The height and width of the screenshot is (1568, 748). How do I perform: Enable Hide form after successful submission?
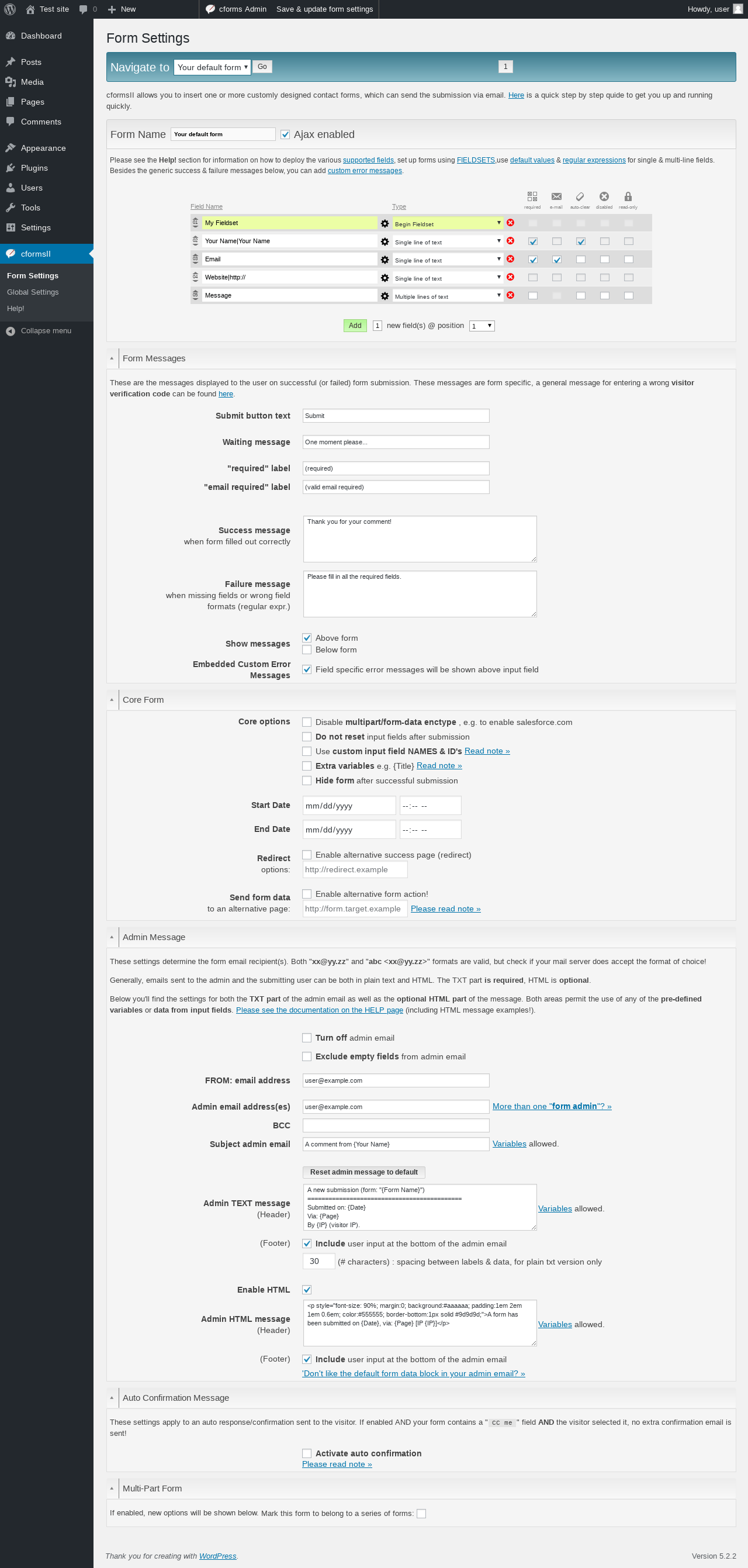[307, 780]
